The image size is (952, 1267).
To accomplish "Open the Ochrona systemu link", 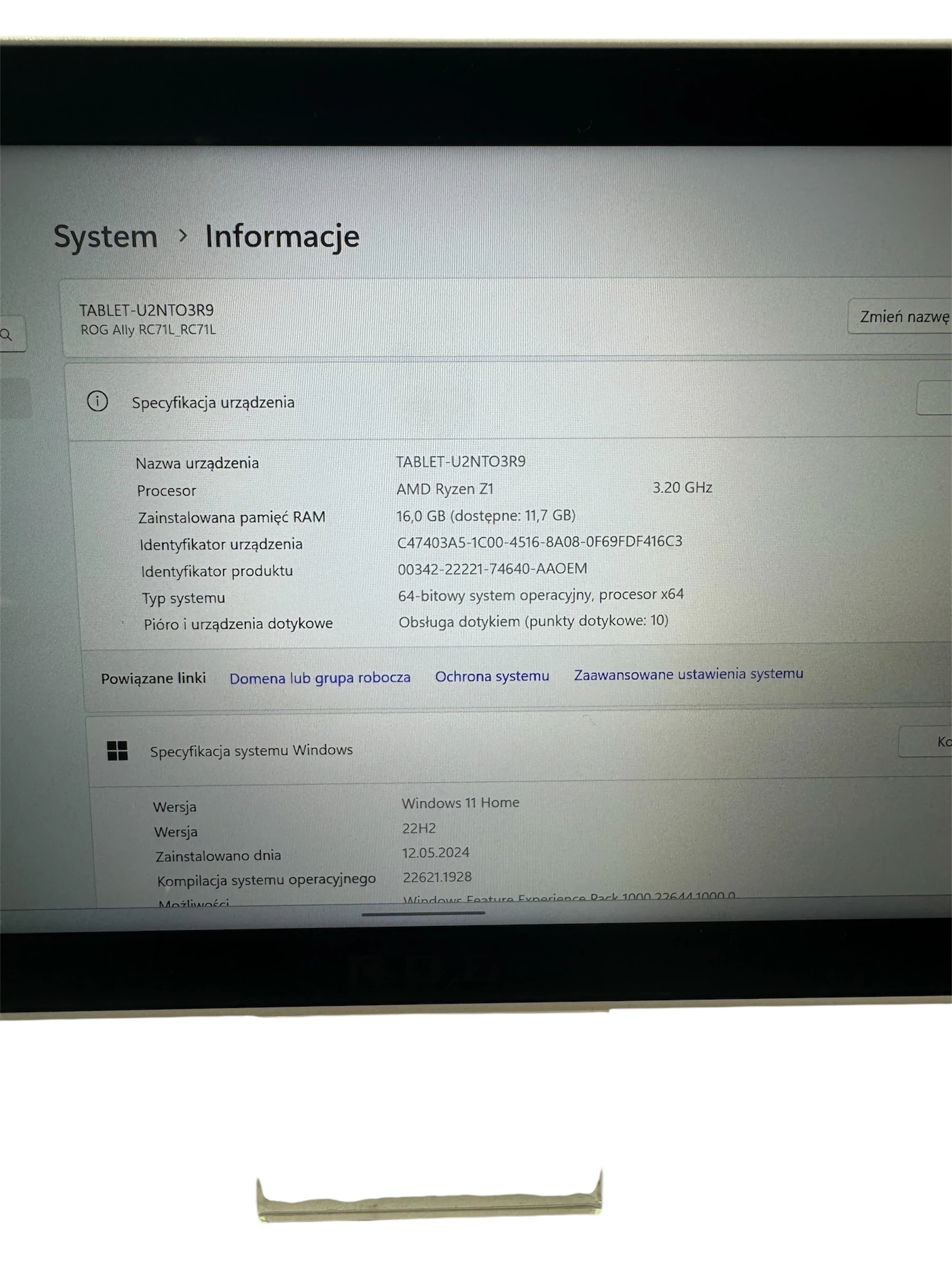I will point(492,676).
